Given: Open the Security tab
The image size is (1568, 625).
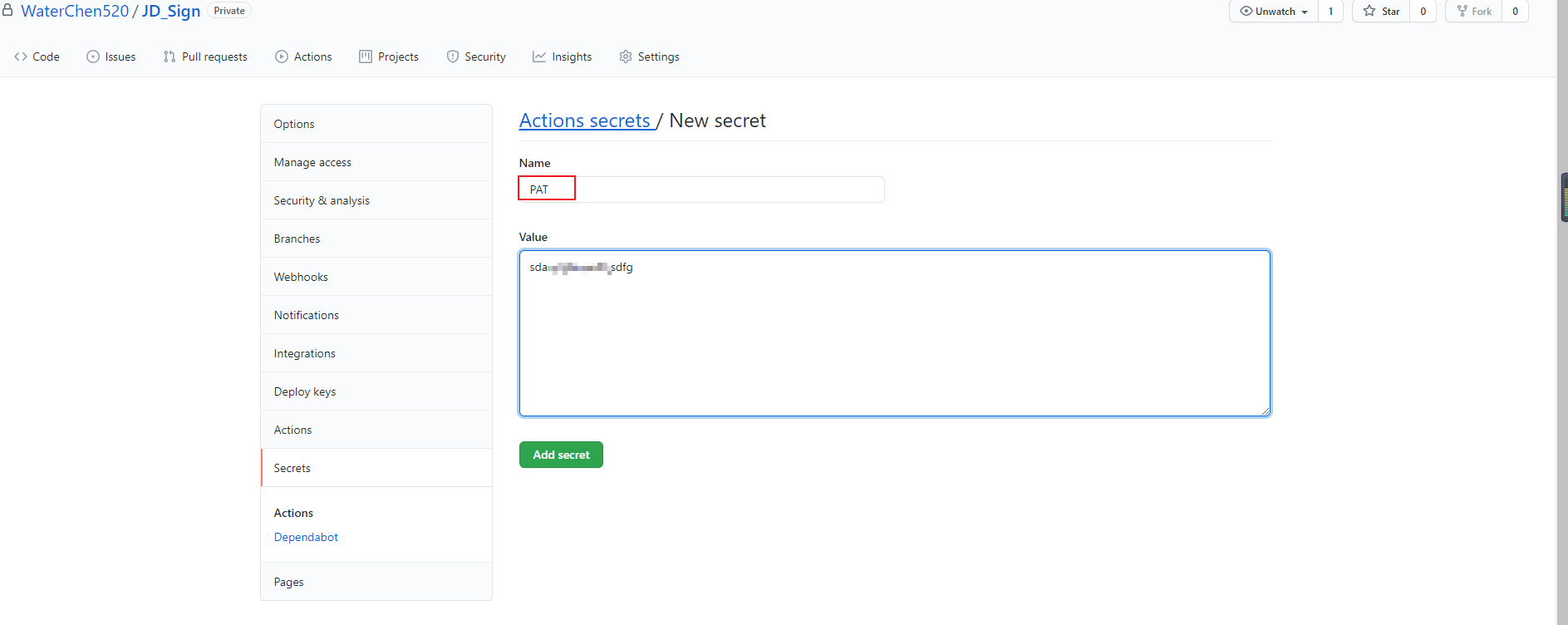Looking at the screenshot, I should tap(476, 57).
